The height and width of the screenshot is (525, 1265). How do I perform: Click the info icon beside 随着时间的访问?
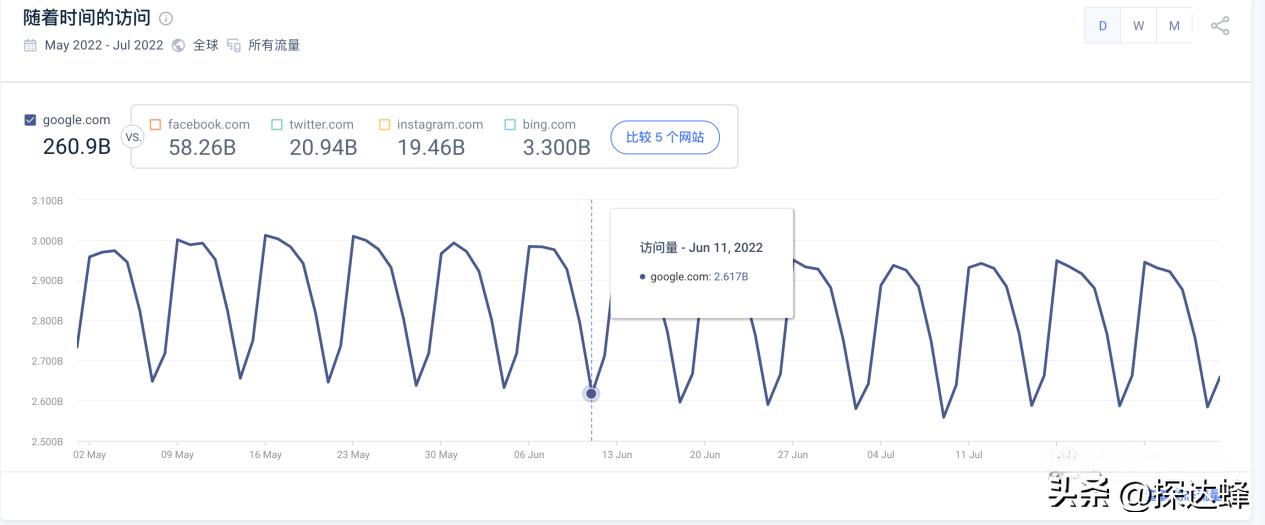click(x=166, y=18)
